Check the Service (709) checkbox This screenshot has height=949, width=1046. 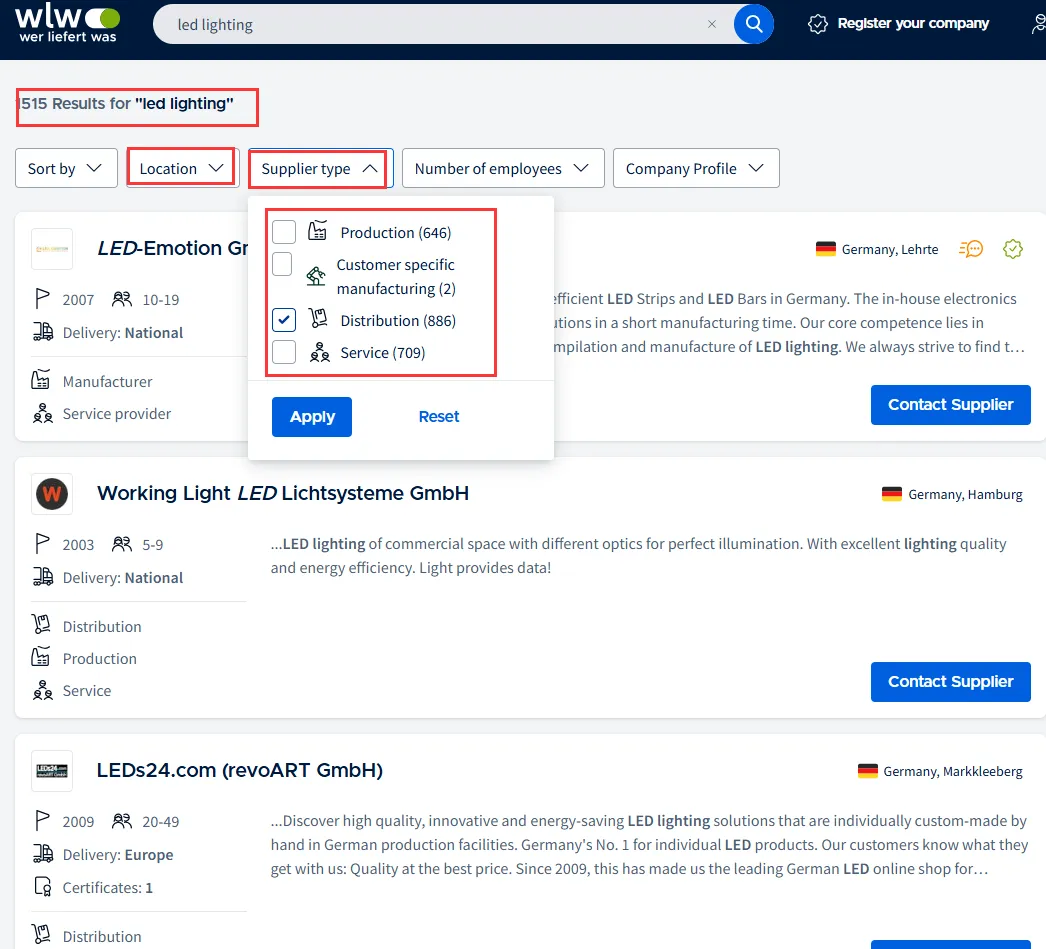click(x=284, y=352)
